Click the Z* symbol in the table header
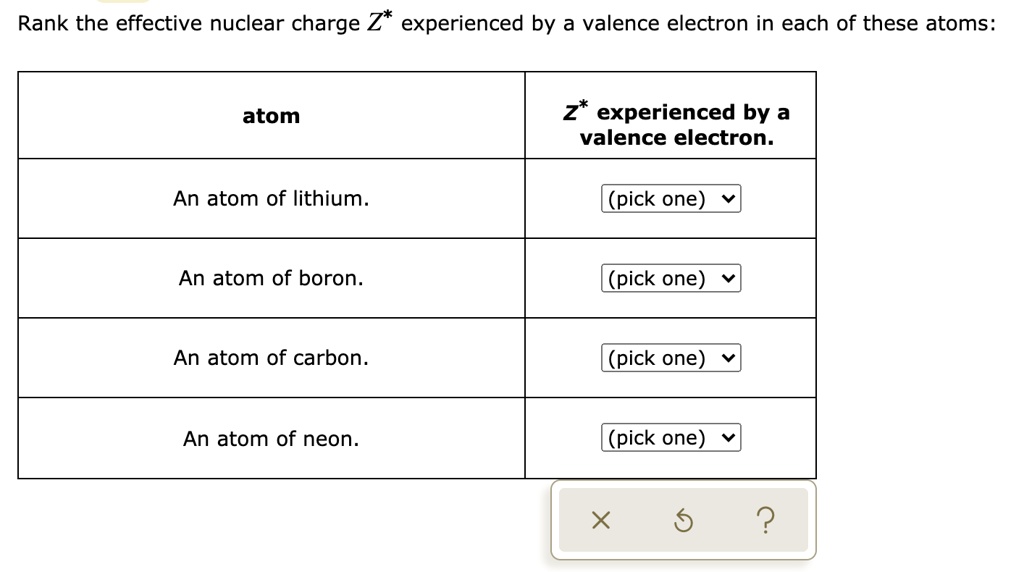 pos(574,110)
